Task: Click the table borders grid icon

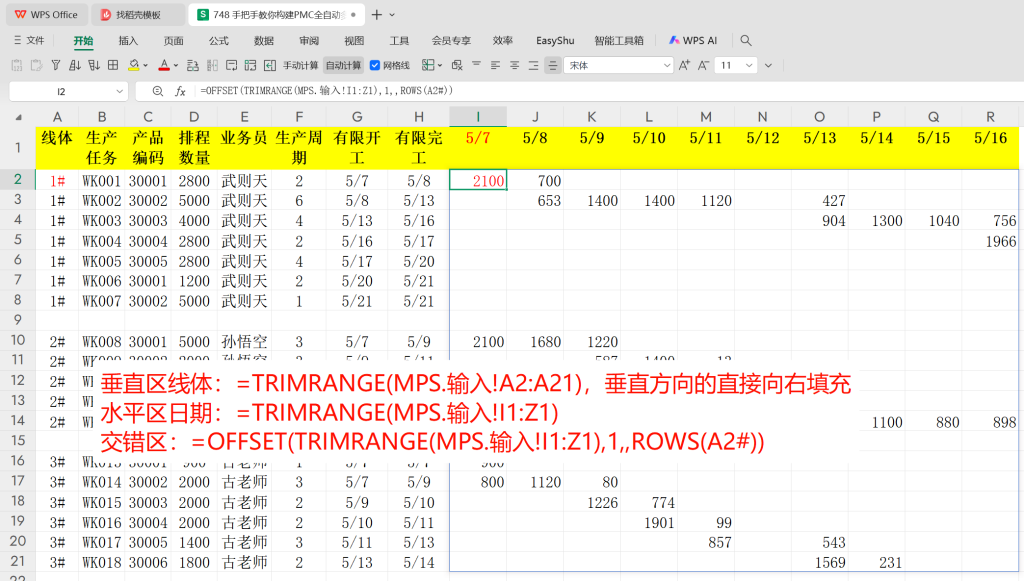Action: [113, 65]
